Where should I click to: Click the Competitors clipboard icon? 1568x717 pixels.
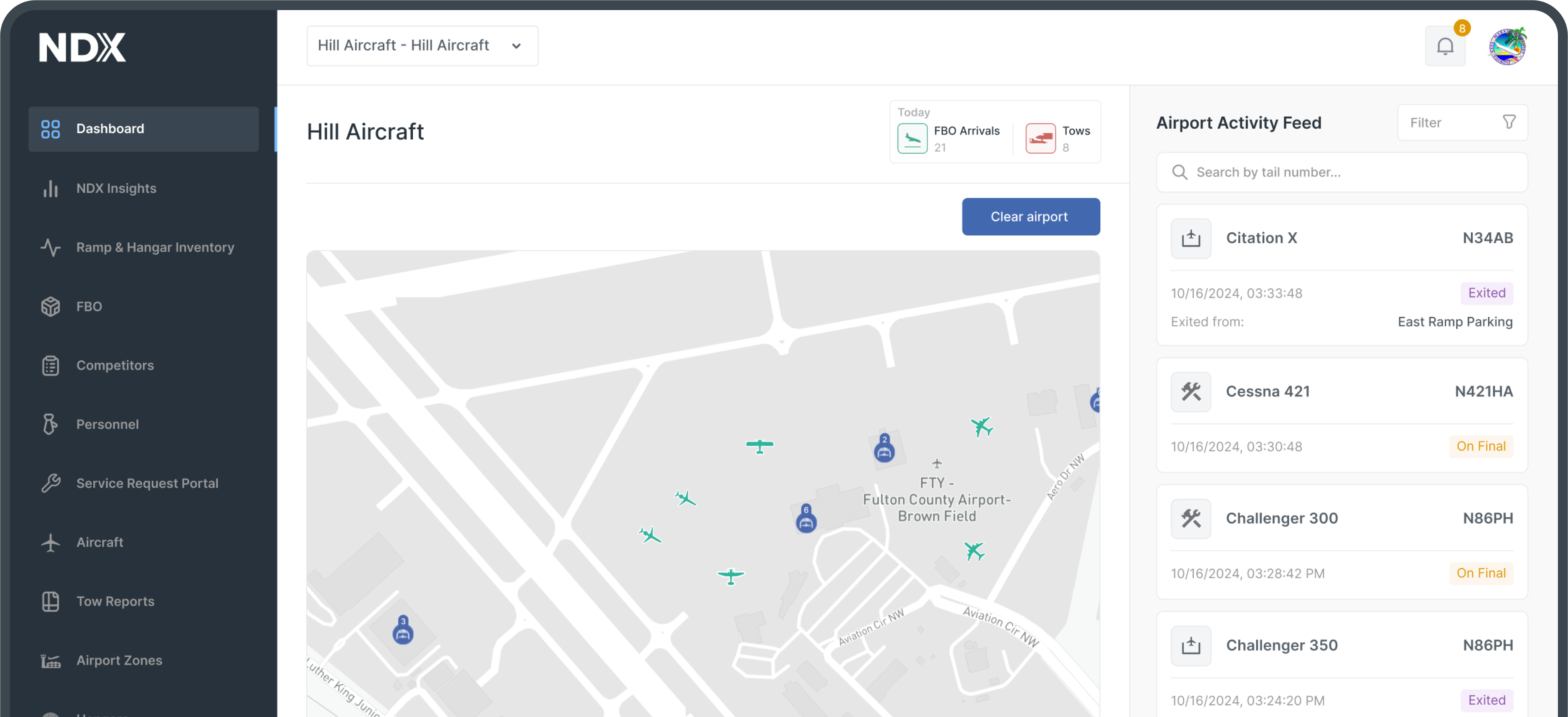pos(50,366)
